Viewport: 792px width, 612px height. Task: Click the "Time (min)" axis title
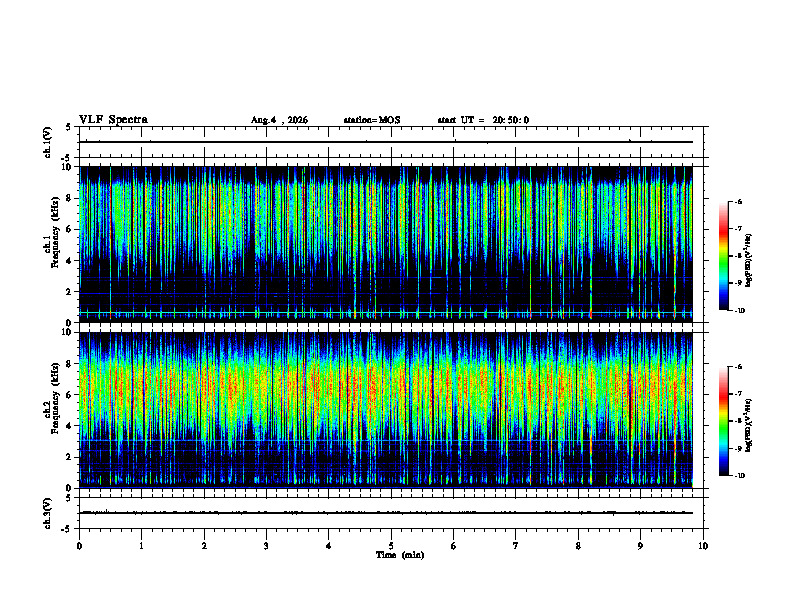click(400, 555)
